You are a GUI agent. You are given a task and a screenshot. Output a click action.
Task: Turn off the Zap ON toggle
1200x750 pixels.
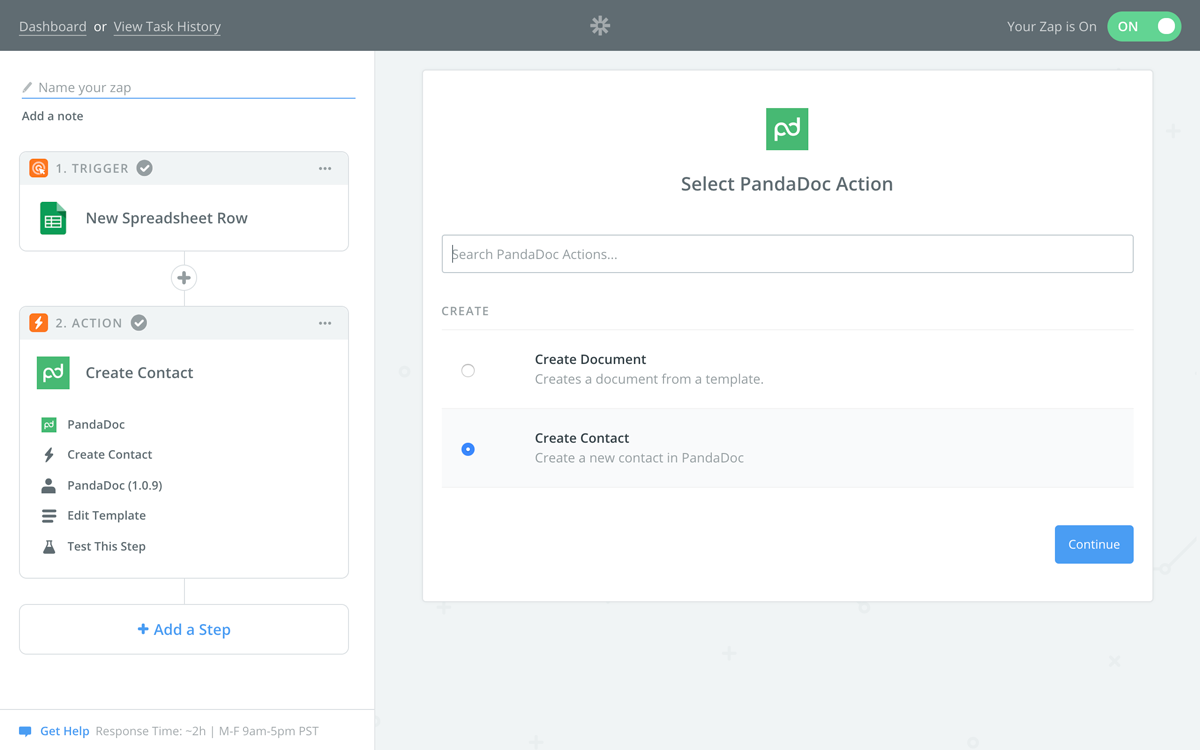(1144, 27)
